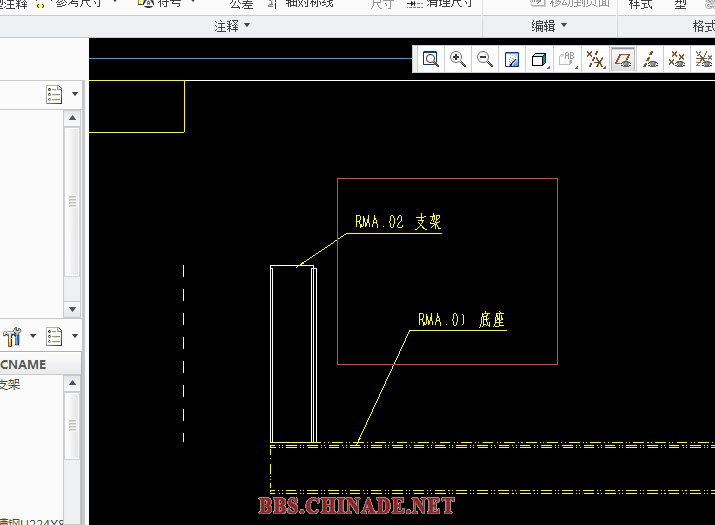Image resolution: width=715 pixels, height=525 pixels.
Task: Select the RMA.02 支架 balloon note
Action: click(397, 223)
